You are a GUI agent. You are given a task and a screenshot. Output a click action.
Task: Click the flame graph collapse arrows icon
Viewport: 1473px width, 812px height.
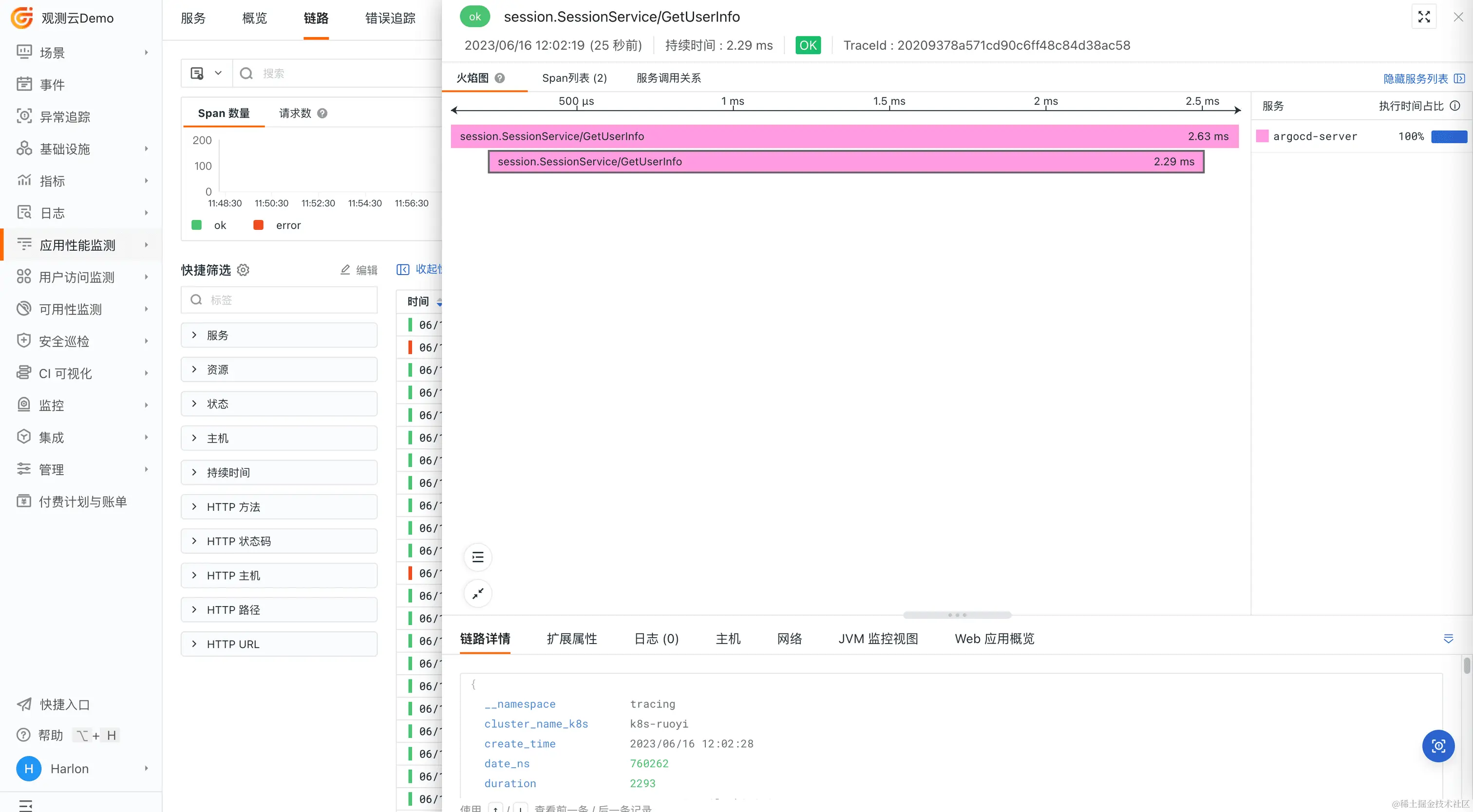coord(477,593)
